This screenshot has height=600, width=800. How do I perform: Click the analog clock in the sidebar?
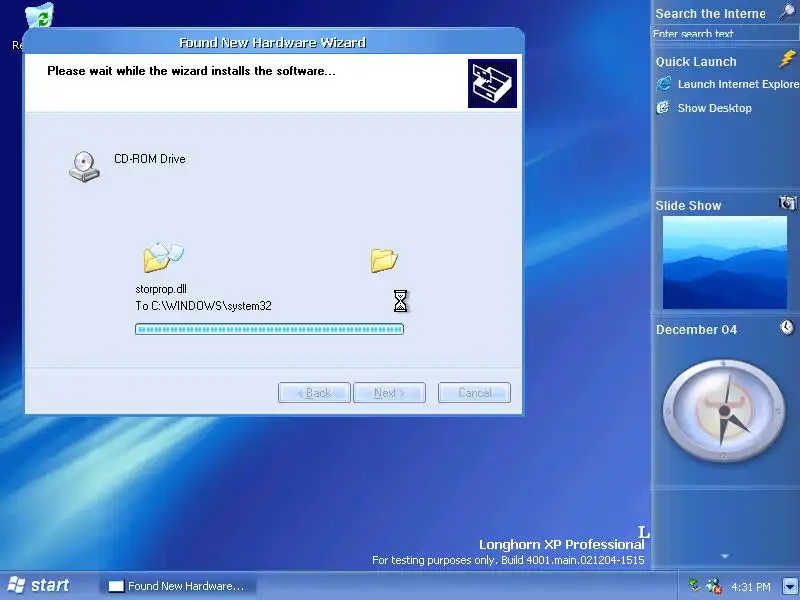pyautogui.click(x=724, y=410)
